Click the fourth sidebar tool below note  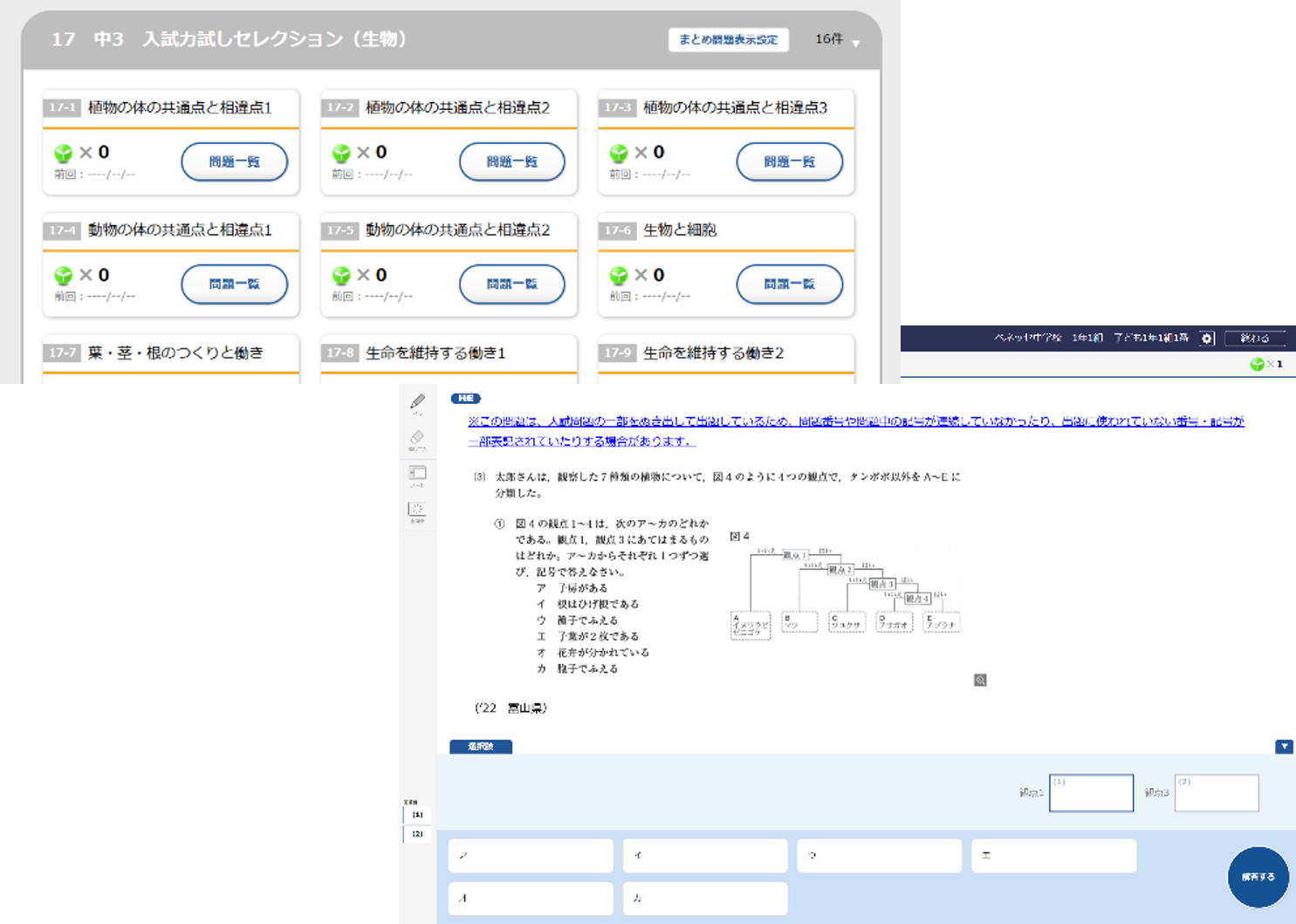[x=417, y=510]
